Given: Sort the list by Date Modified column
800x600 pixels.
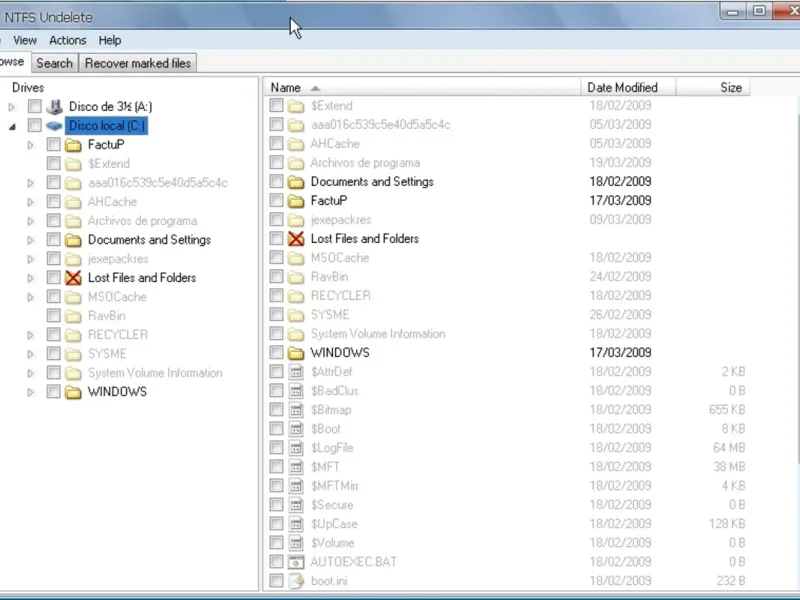Looking at the screenshot, I should coord(628,88).
